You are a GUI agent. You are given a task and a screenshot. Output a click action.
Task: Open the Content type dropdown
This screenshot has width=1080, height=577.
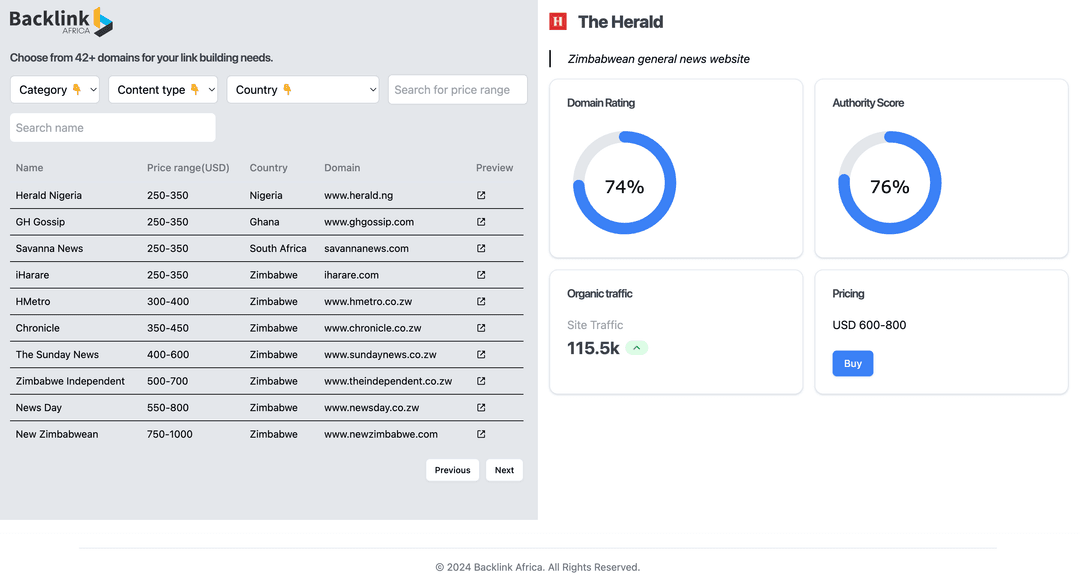tap(163, 90)
